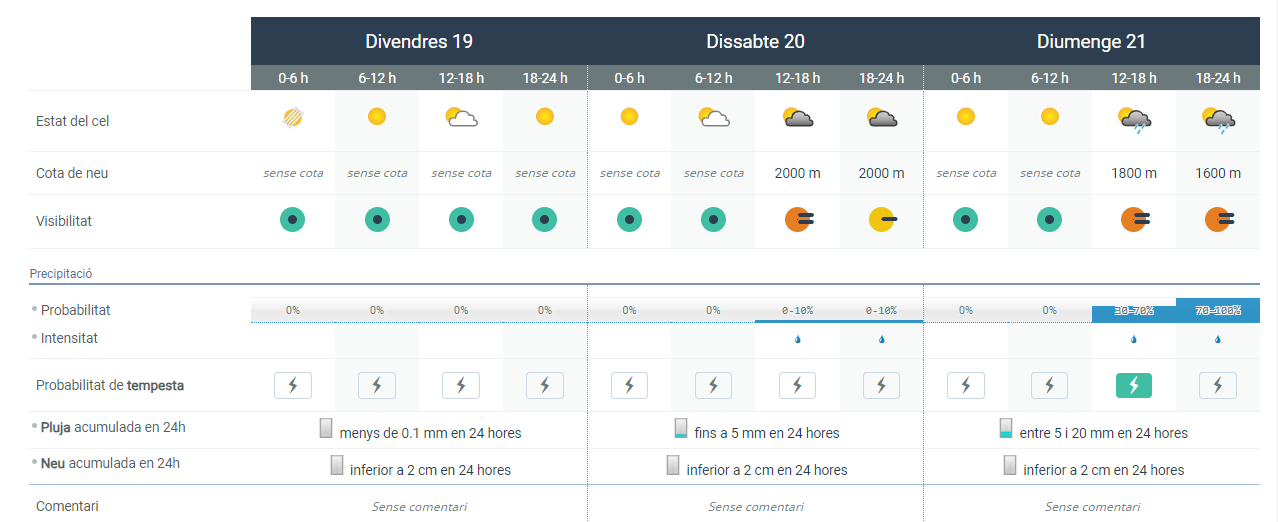The width and height of the screenshot is (1278, 522).
Task: Click Diumenge 'Sense comentari' text
Action: pos(1092,506)
